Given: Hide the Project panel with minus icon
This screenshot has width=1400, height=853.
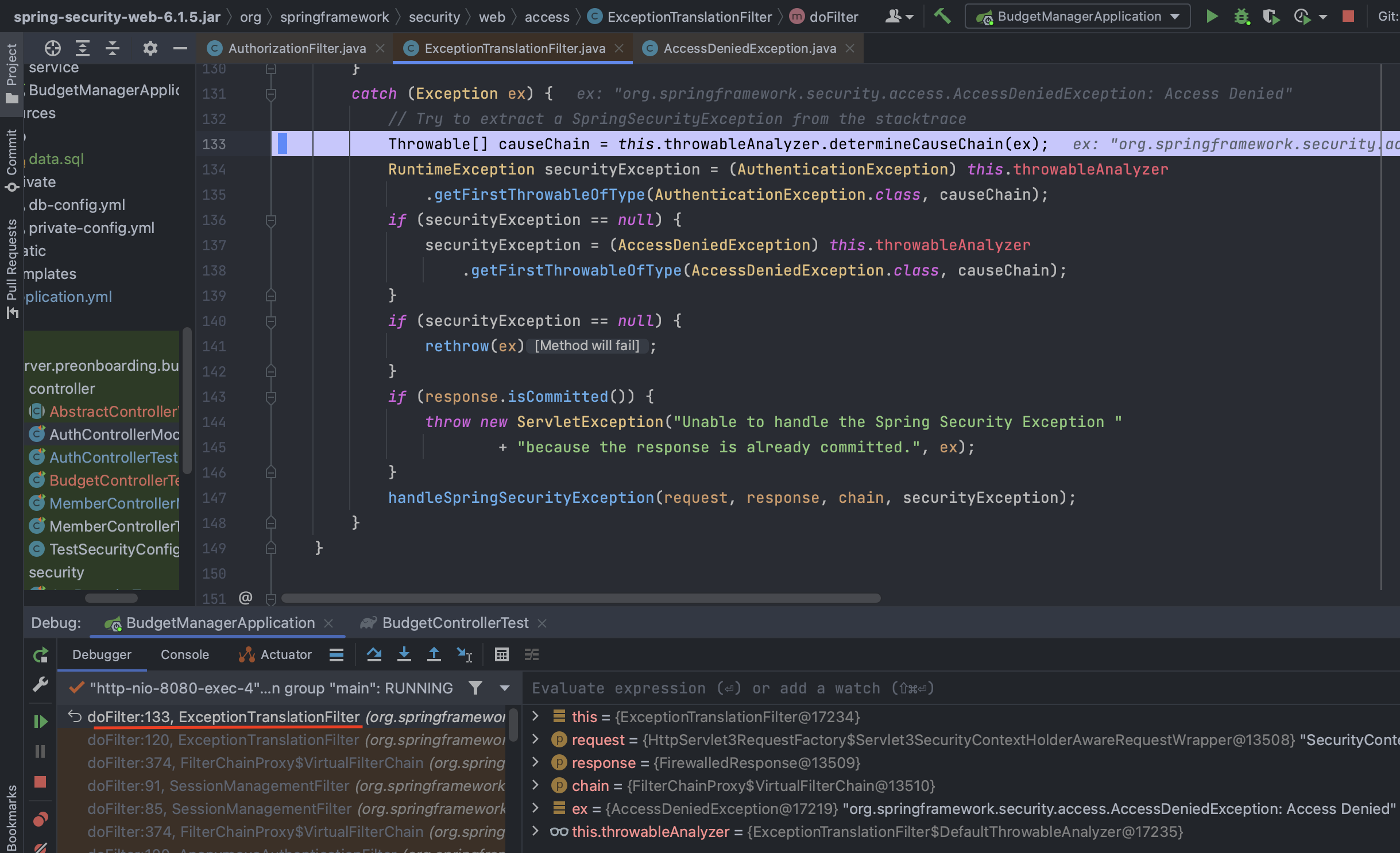Looking at the screenshot, I should coord(180,48).
